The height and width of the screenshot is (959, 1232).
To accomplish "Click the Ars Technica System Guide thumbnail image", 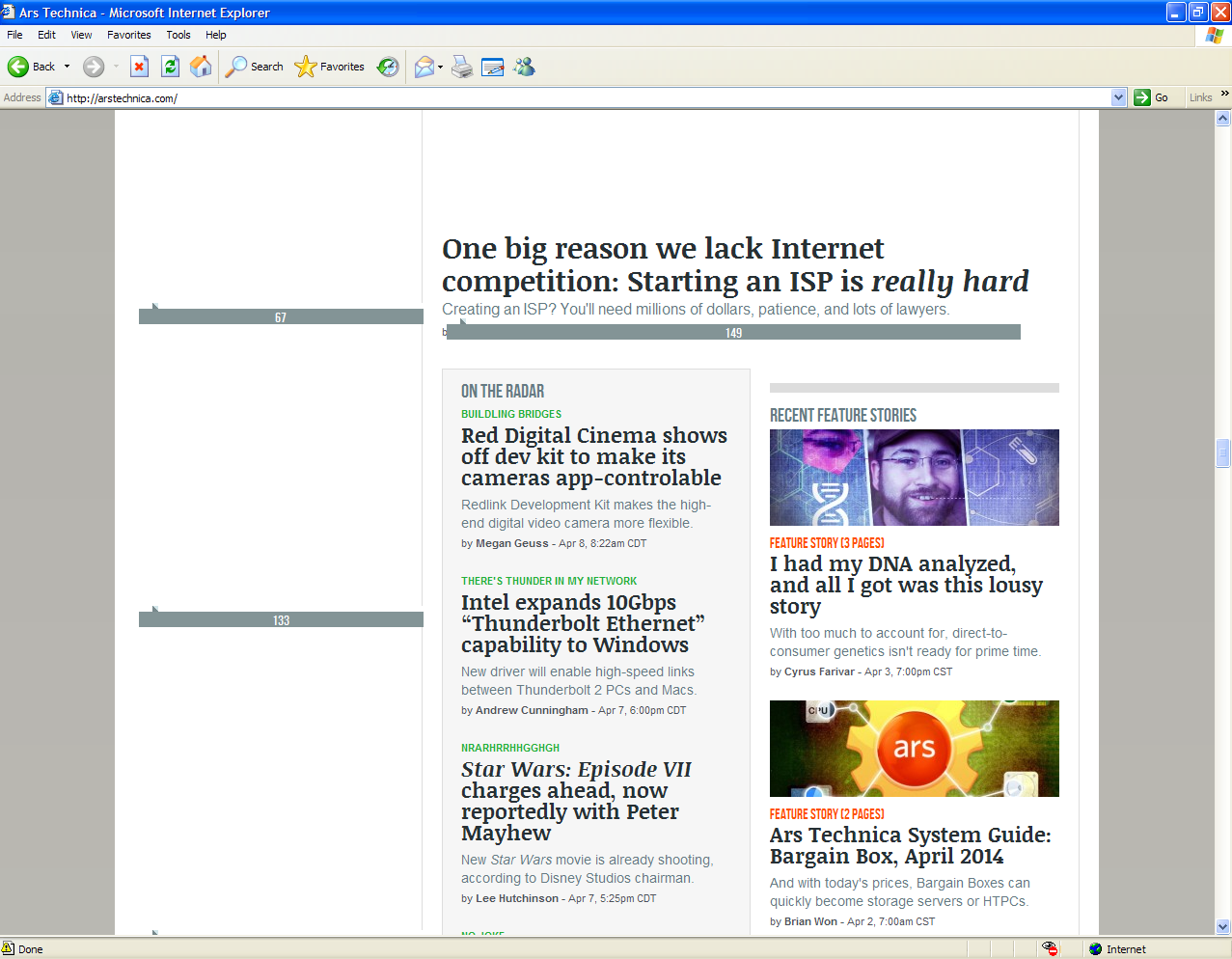I will 913,749.
